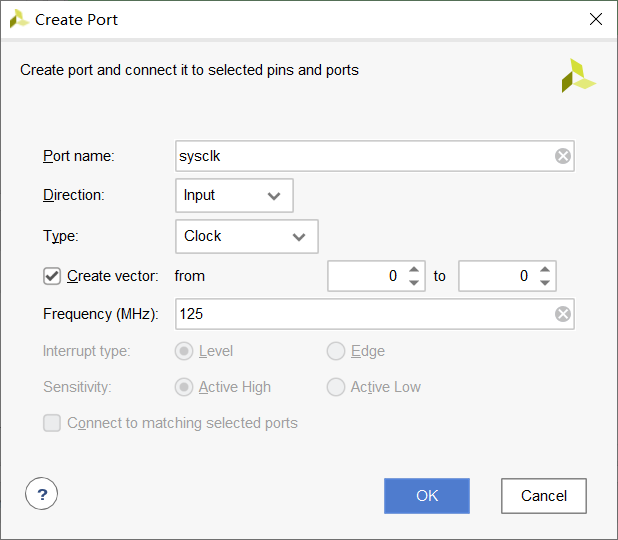Close the Create Port window
618x540 pixels.
[x=596, y=19]
